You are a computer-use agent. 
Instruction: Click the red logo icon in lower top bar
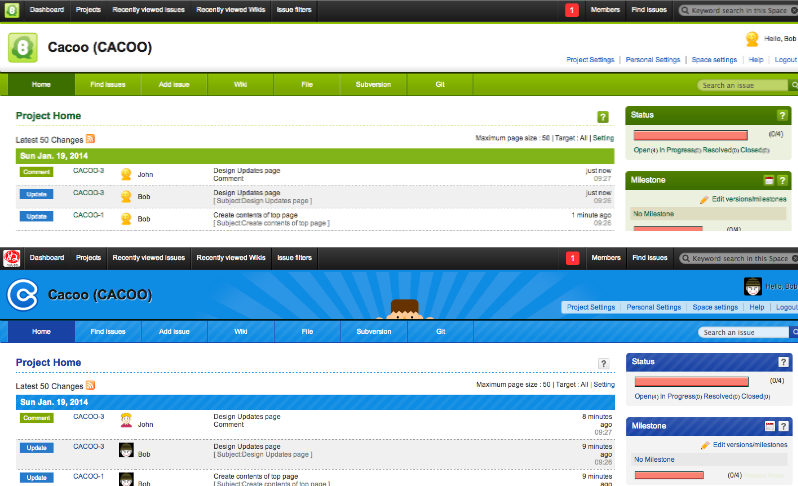point(12,258)
